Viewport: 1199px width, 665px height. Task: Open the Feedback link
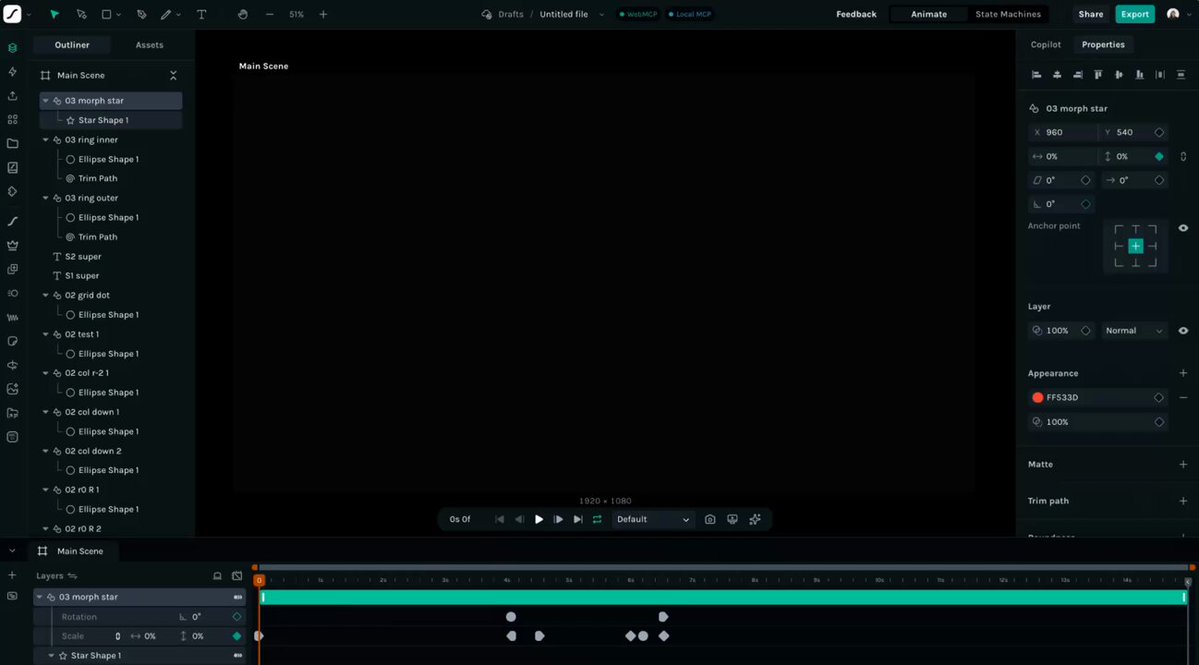click(x=856, y=14)
